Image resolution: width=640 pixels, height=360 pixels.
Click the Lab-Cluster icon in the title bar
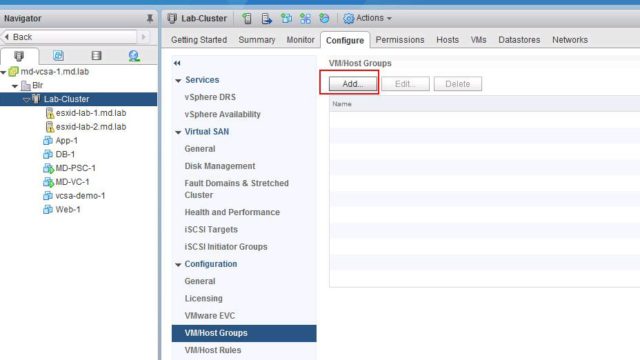[x=172, y=18]
